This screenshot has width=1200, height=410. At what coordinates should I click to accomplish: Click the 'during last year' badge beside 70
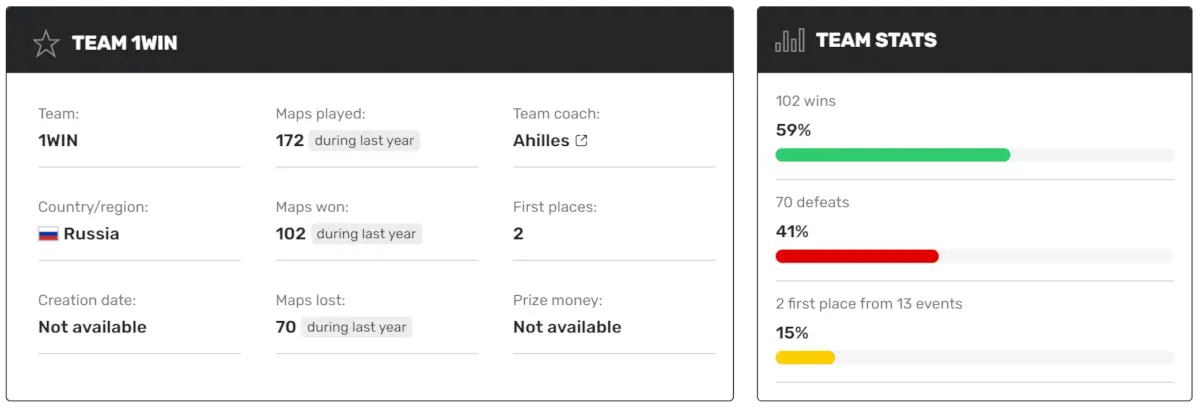tap(357, 327)
